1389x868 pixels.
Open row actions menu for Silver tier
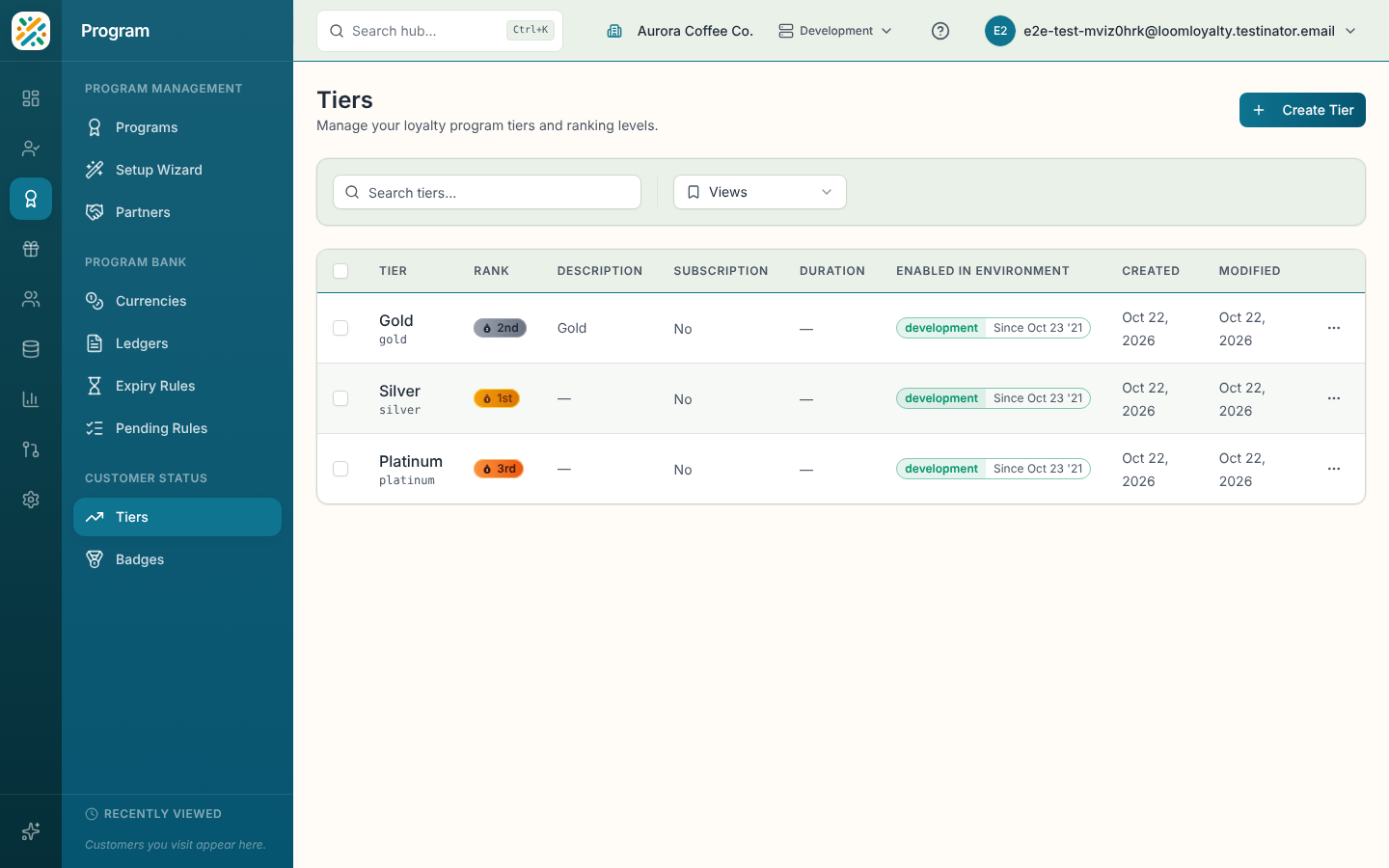coord(1334,398)
